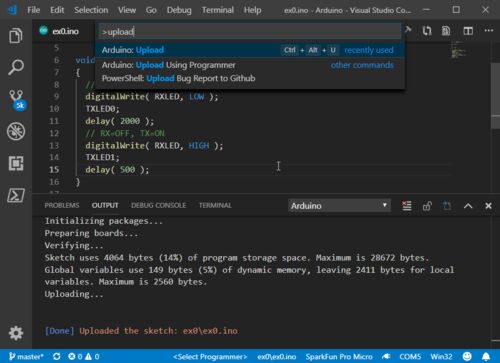The height and width of the screenshot is (363, 500).
Task: Click Win32 configuration in status bar
Action: click(x=442, y=357)
